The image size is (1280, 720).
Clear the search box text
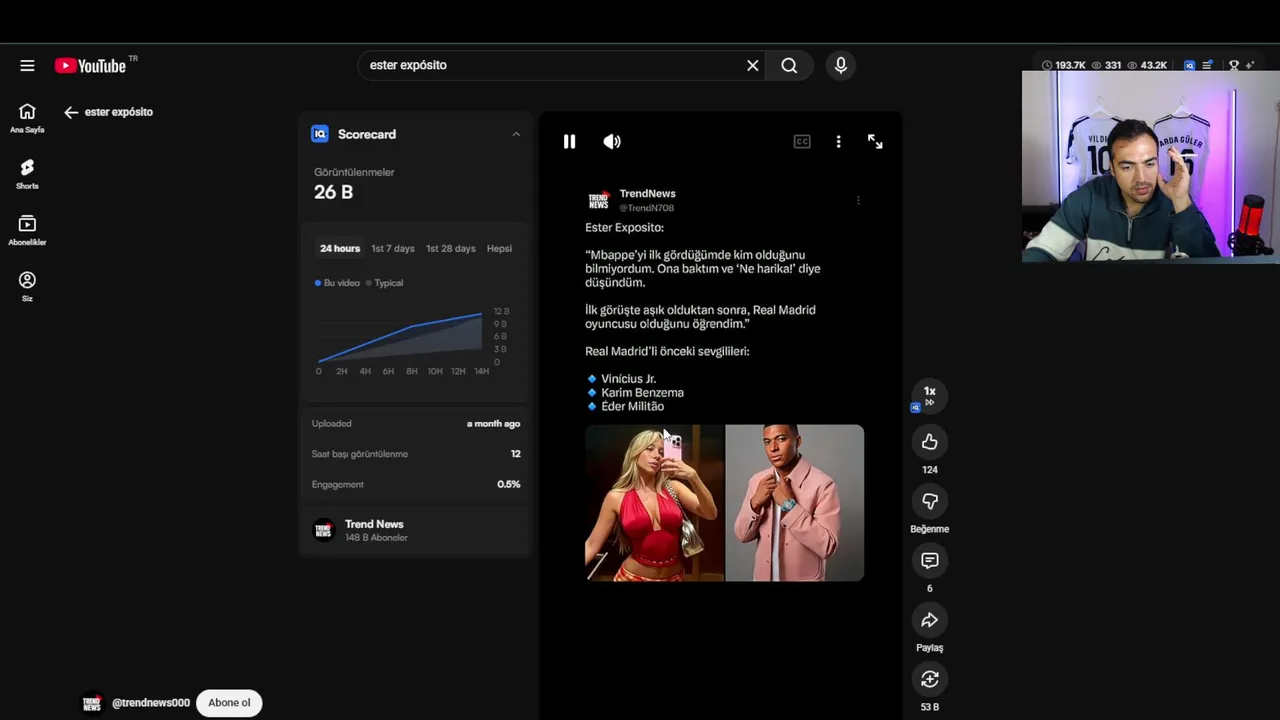coord(753,65)
